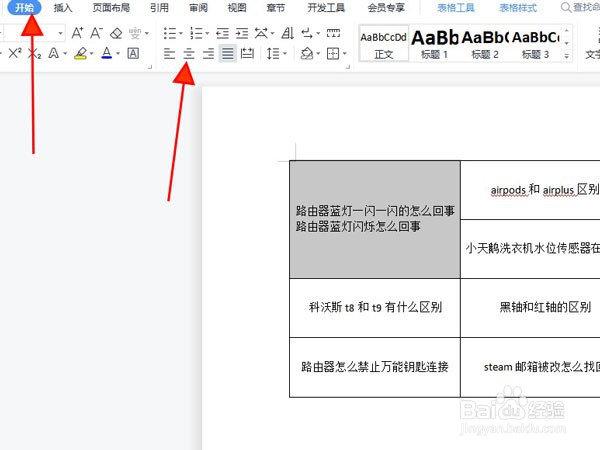Insert a bulleted list

(x=170, y=33)
